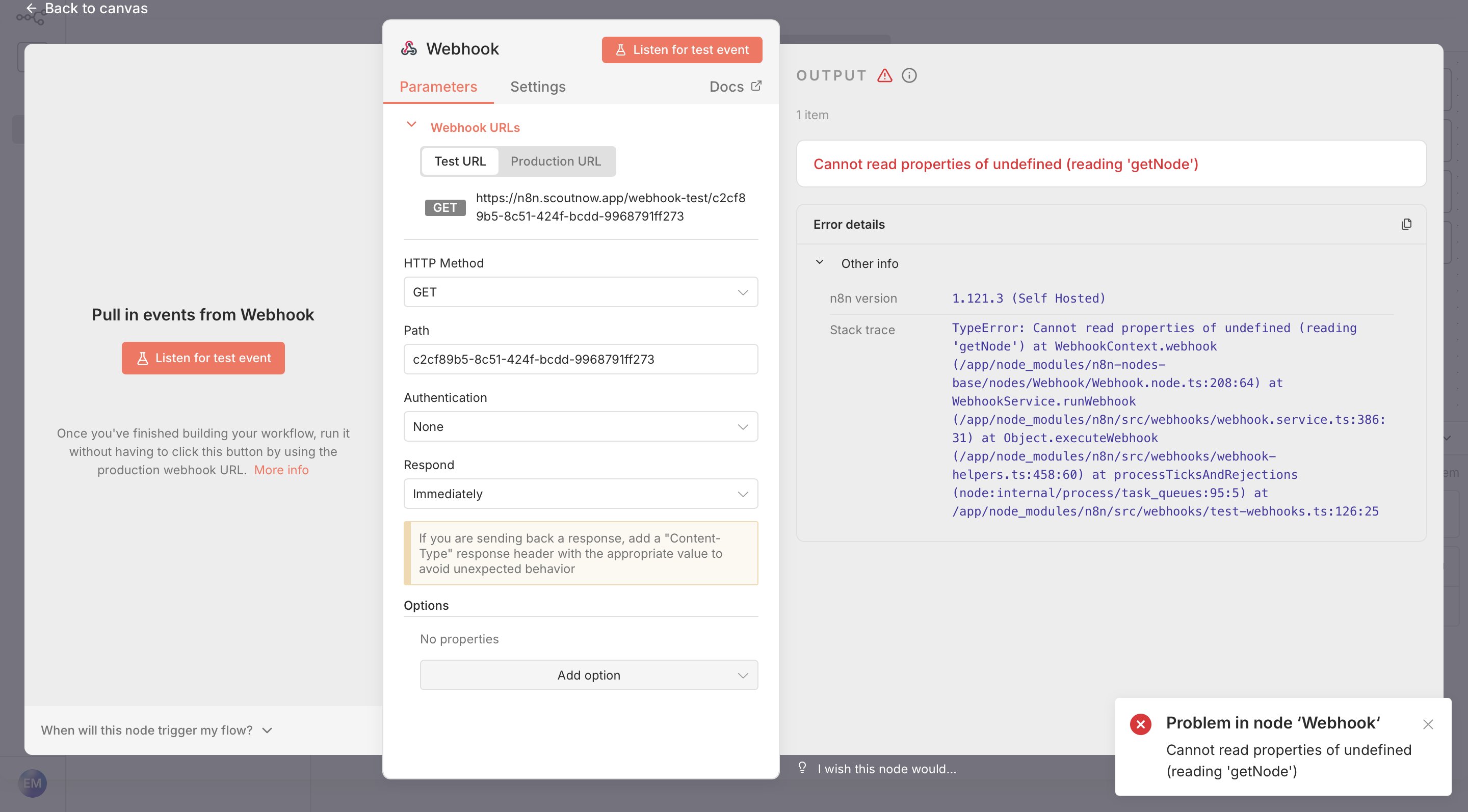Click the back arrow before 'Back to canvas'
1468x812 pixels.
(30, 8)
